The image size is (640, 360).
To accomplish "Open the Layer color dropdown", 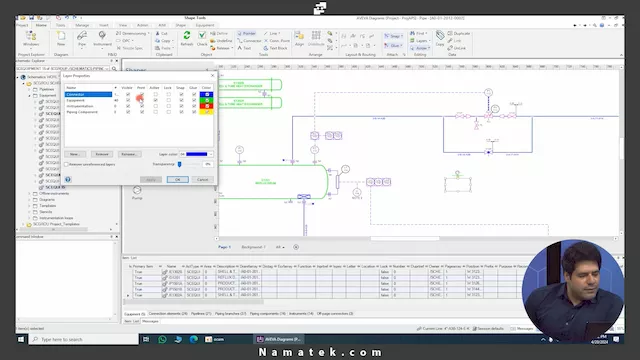I will coord(211,154).
